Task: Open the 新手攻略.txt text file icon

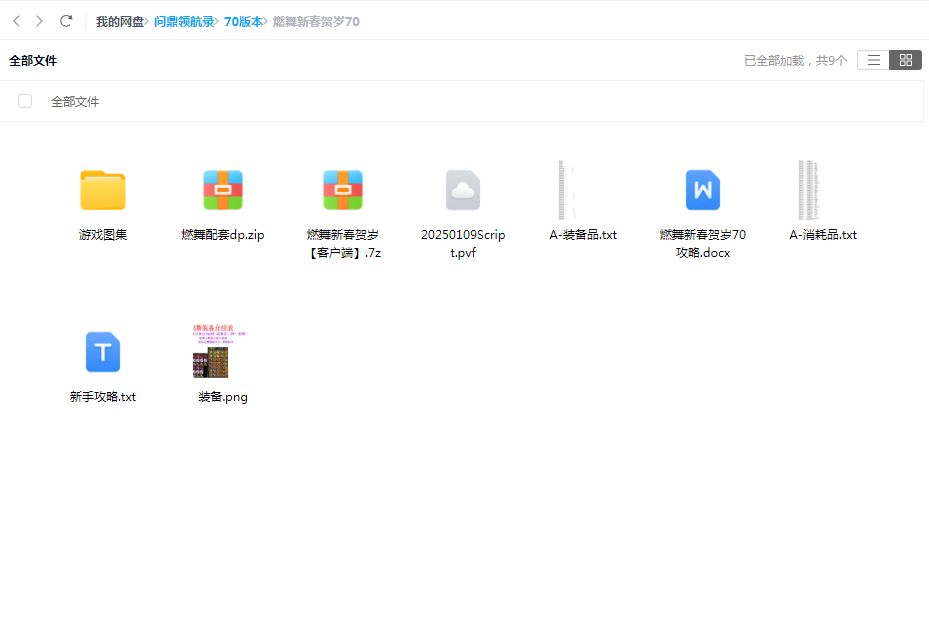Action: pyautogui.click(x=103, y=352)
